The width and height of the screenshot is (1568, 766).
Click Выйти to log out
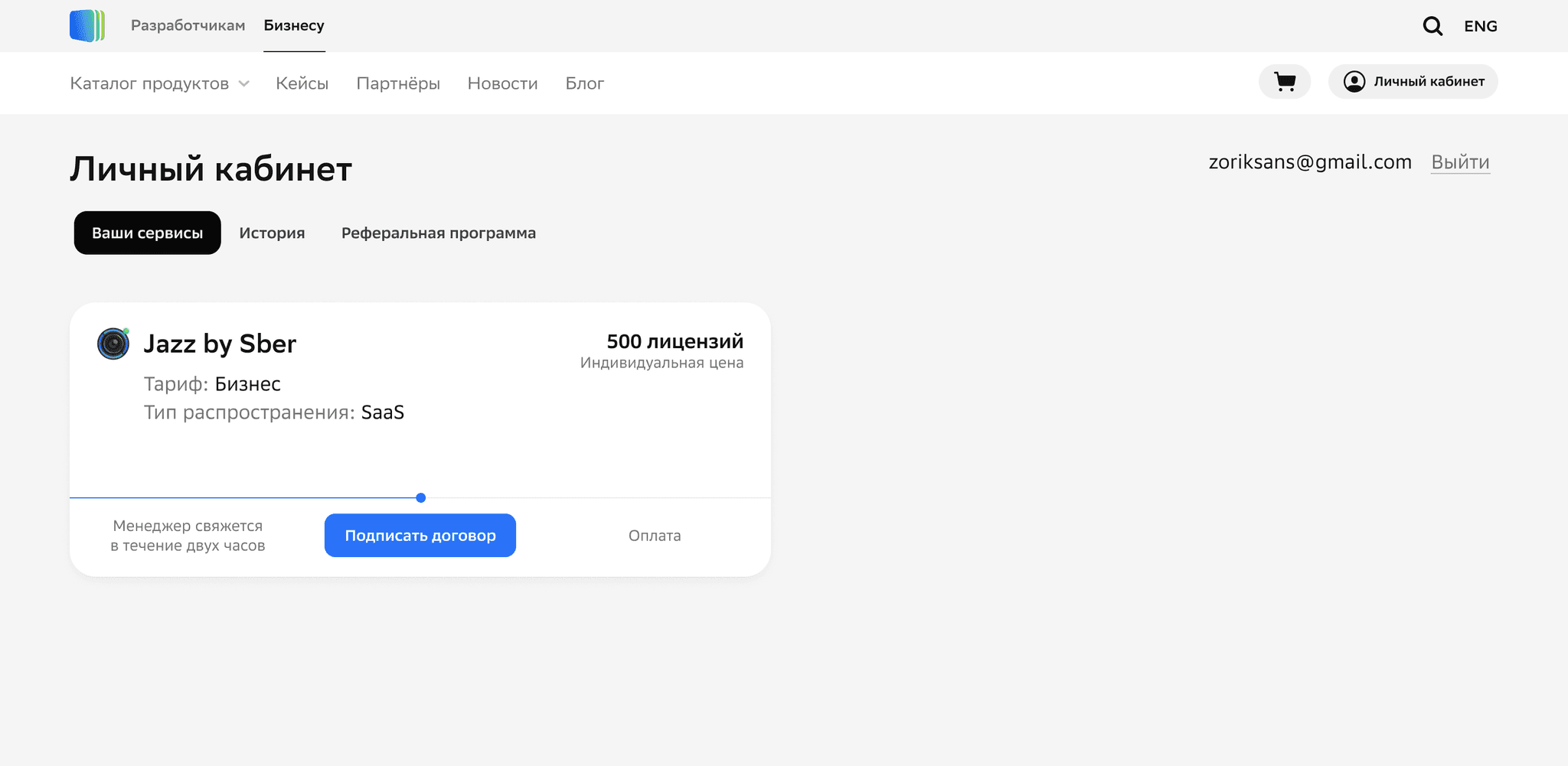tap(1460, 162)
